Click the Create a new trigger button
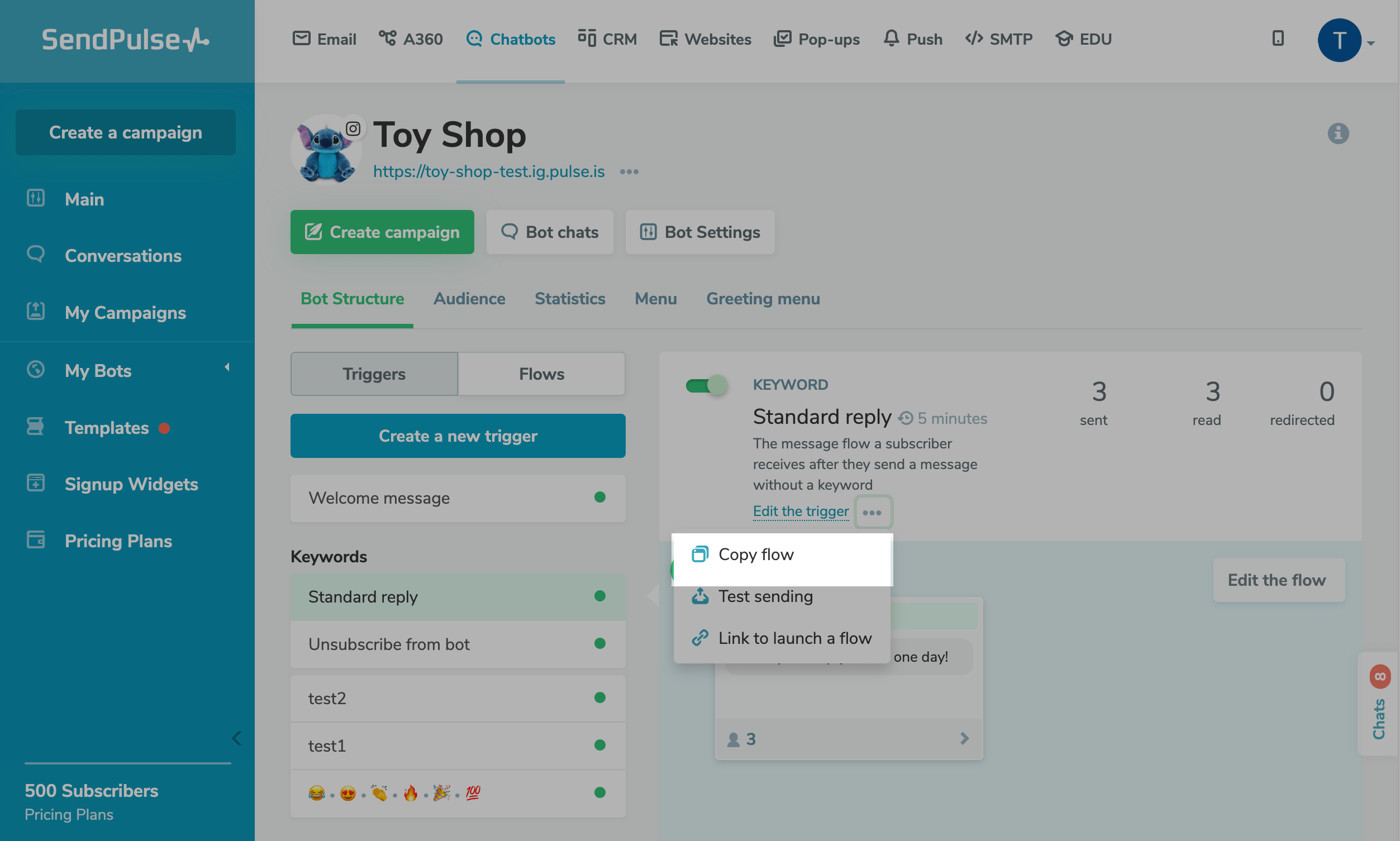1400x841 pixels. pos(458,435)
